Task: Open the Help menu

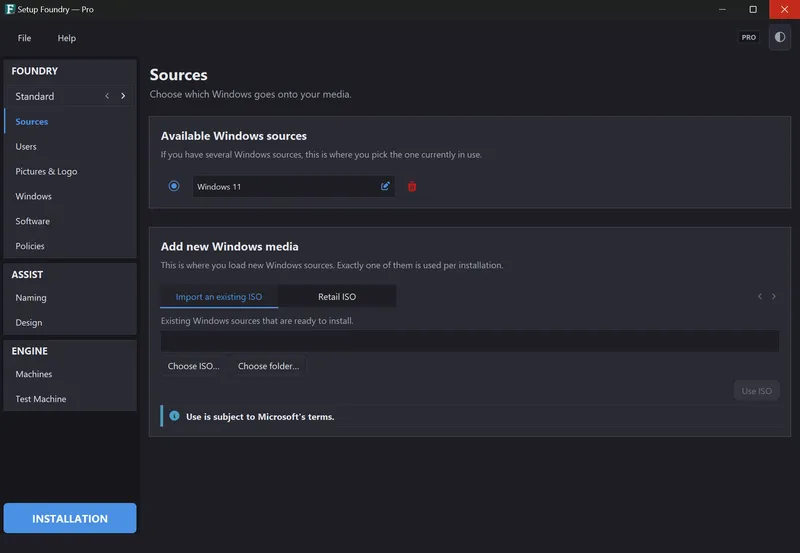Action: 66,38
